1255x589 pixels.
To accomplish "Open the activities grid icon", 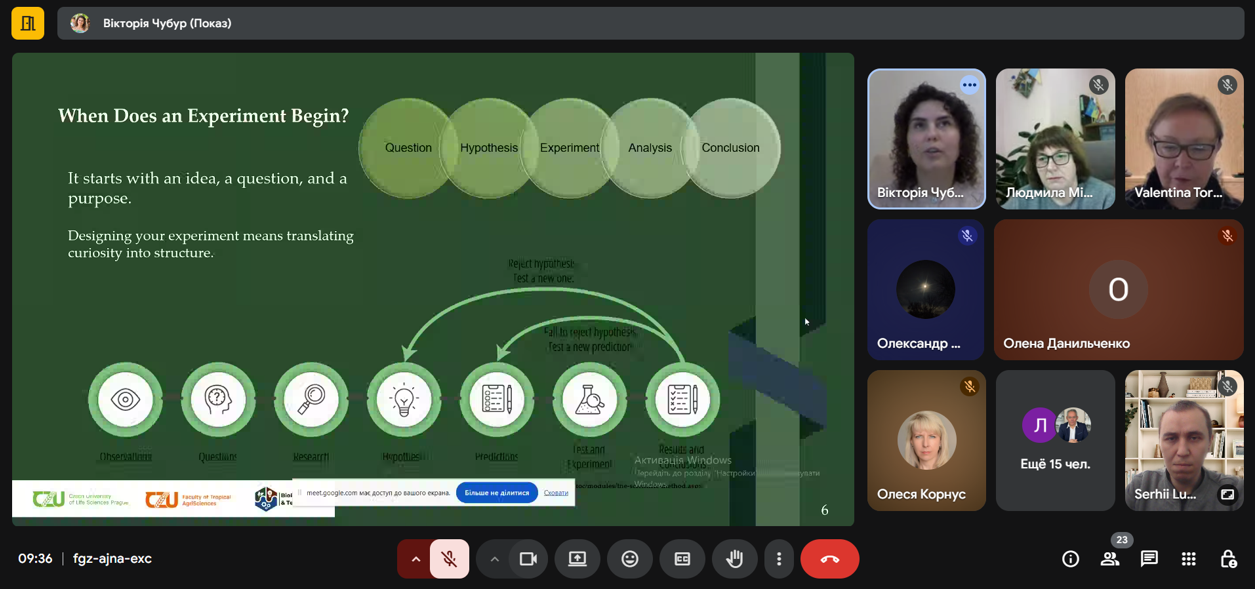I will pyautogui.click(x=1188, y=559).
